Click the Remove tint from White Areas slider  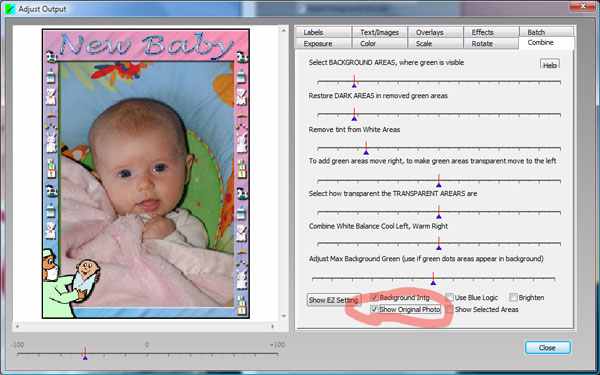[x=439, y=148]
